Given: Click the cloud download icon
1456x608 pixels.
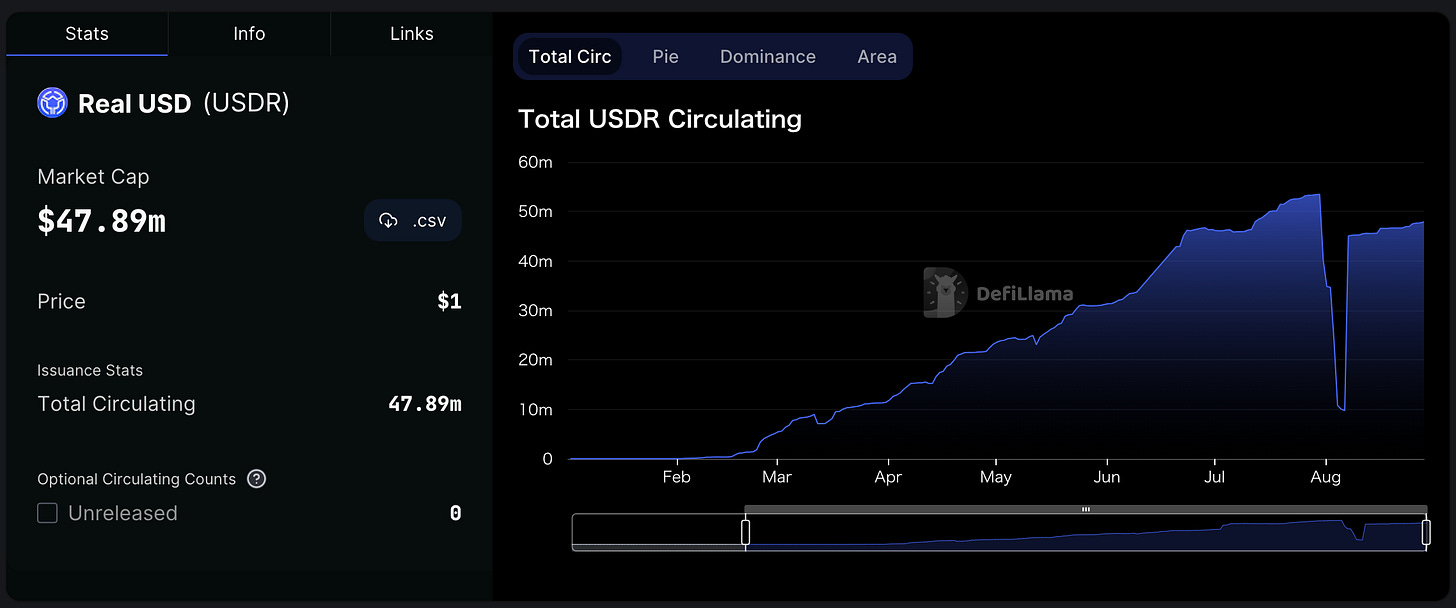Looking at the screenshot, I should [388, 221].
